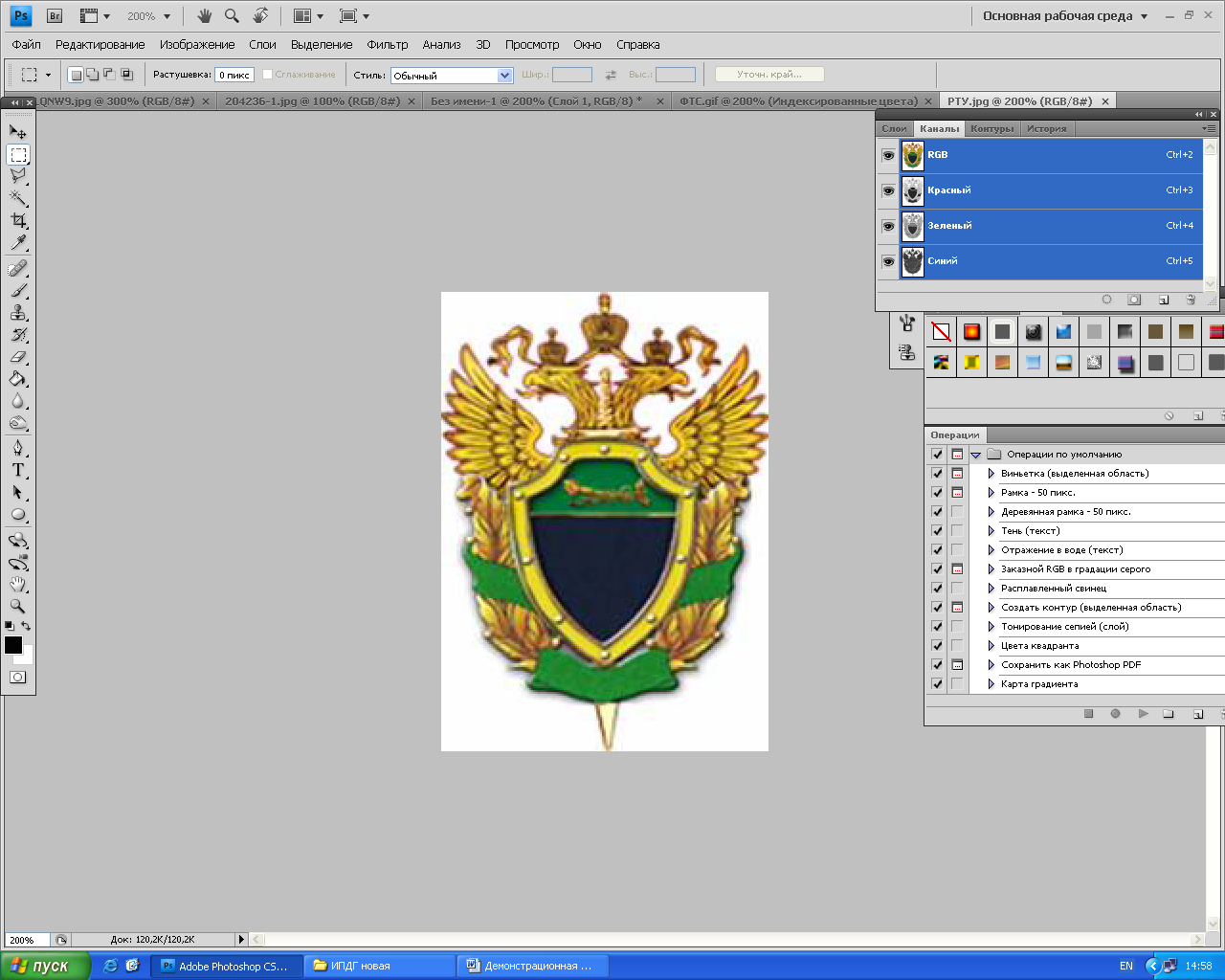Select the Move tool
The width and height of the screenshot is (1225, 980).
pos(18,132)
